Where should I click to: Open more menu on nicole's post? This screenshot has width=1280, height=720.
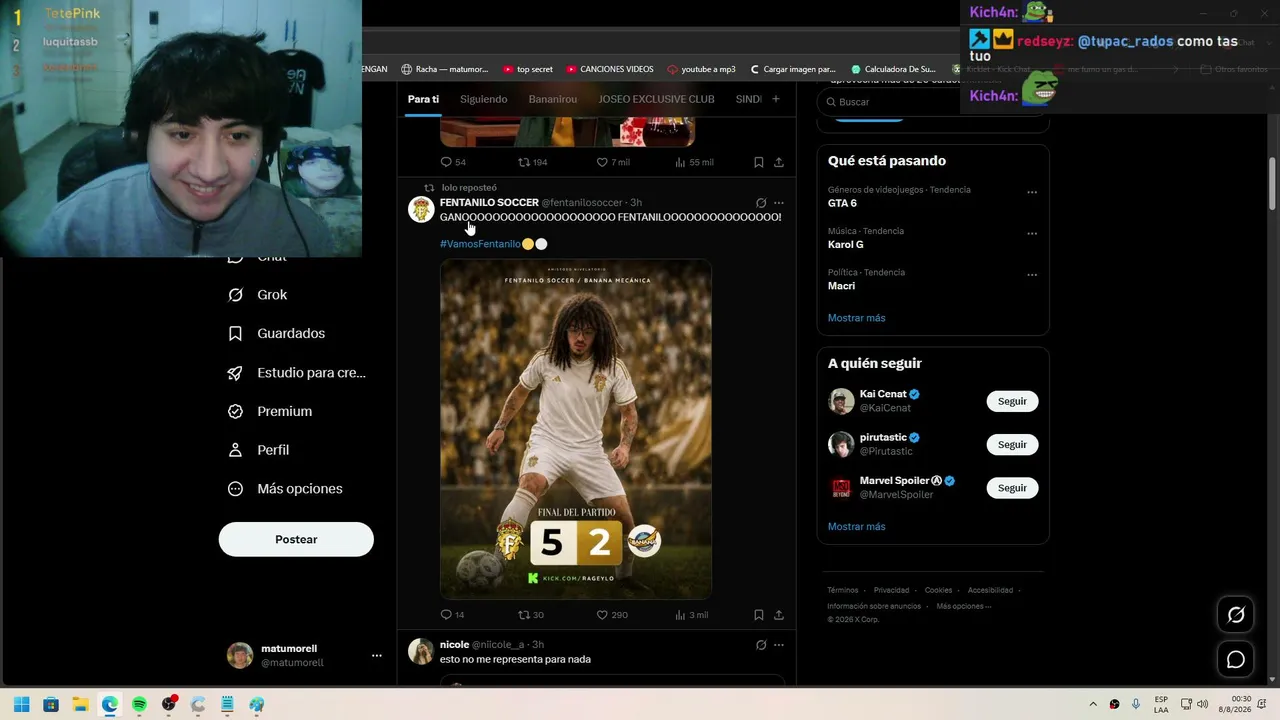779,645
